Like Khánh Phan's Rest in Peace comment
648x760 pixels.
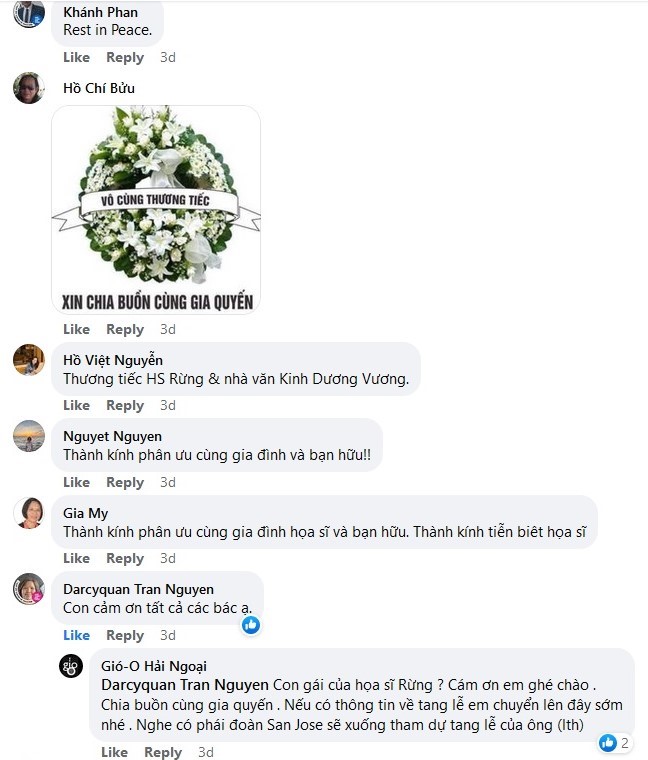click(77, 57)
